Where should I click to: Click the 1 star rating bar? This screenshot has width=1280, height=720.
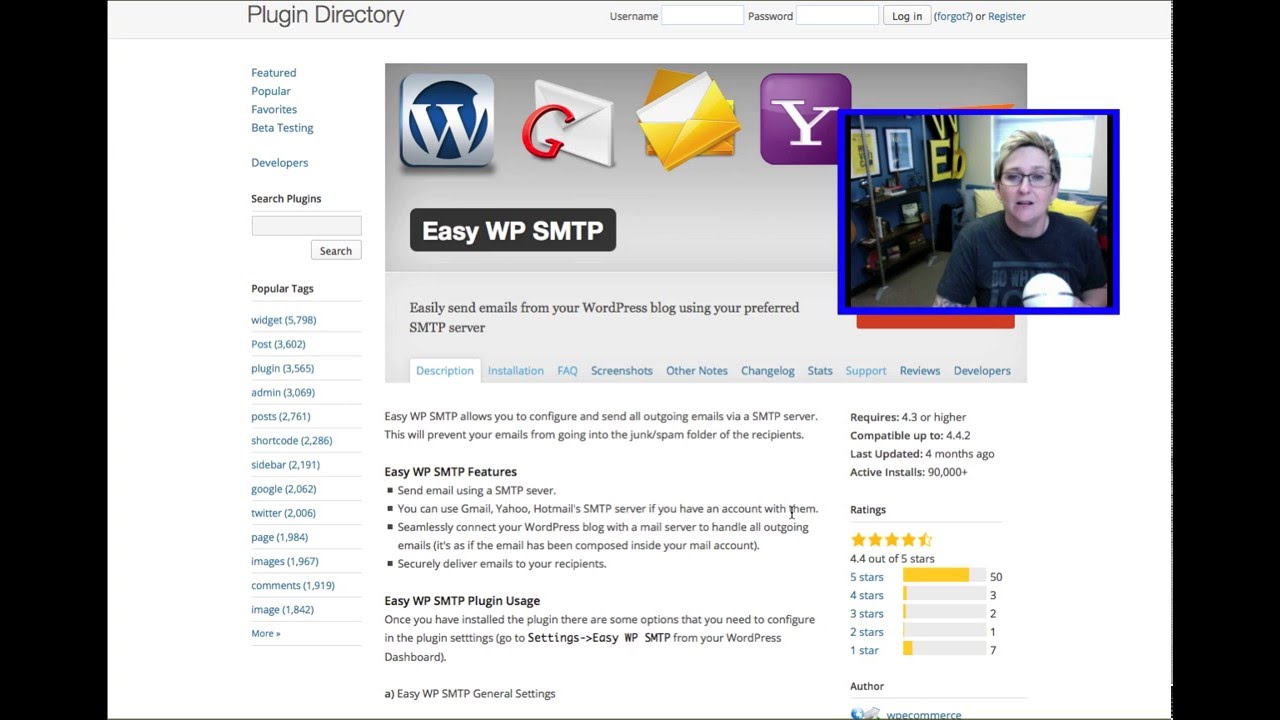pyautogui.click(x=944, y=649)
